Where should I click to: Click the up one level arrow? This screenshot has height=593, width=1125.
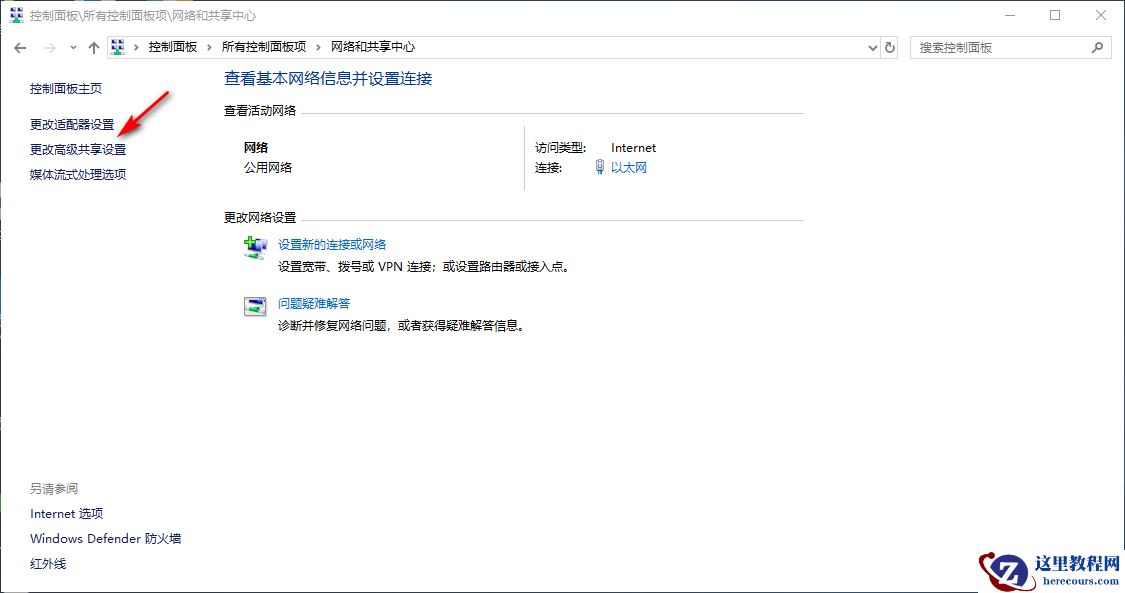click(93, 47)
